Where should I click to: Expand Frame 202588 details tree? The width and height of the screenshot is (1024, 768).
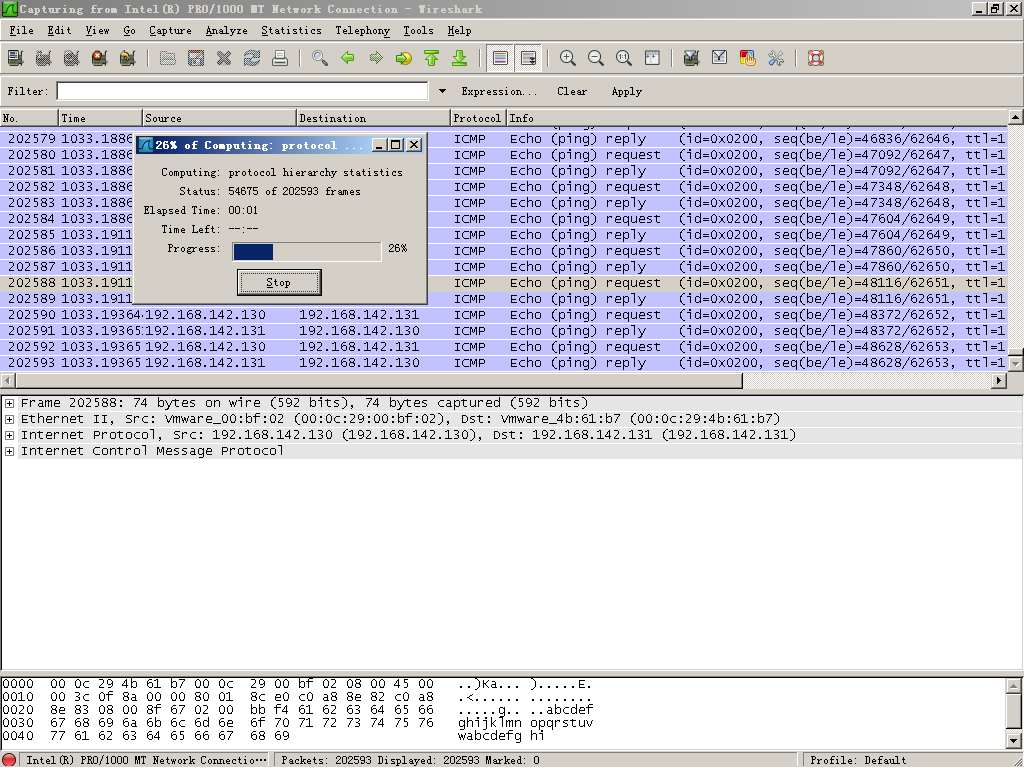[x=10, y=403]
